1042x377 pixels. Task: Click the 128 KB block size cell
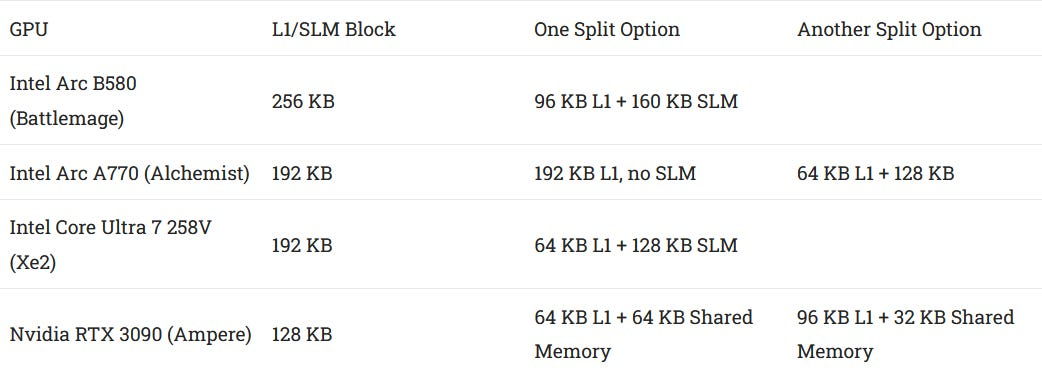pyautogui.click(x=302, y=334)
